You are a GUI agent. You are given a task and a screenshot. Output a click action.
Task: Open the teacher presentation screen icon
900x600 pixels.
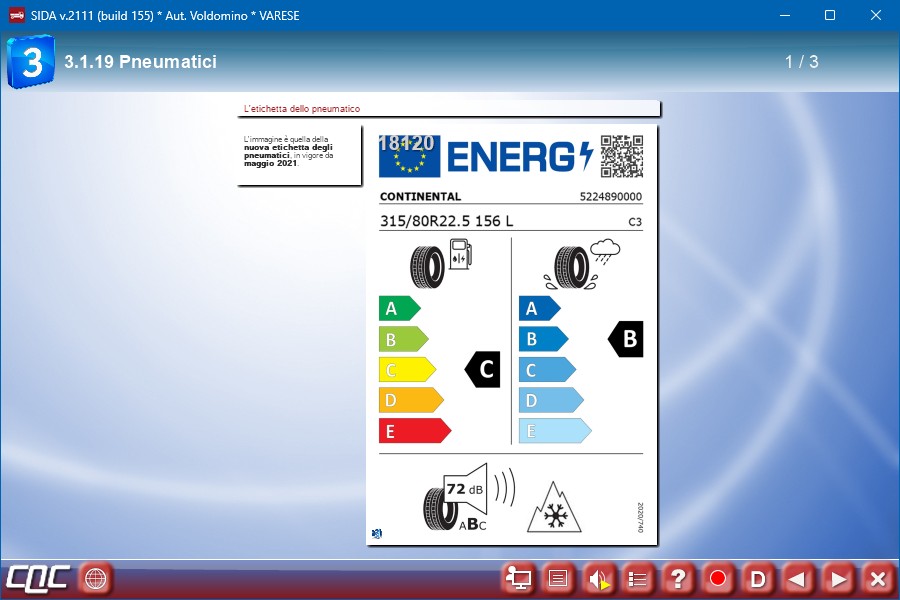[x=518, y=578]
